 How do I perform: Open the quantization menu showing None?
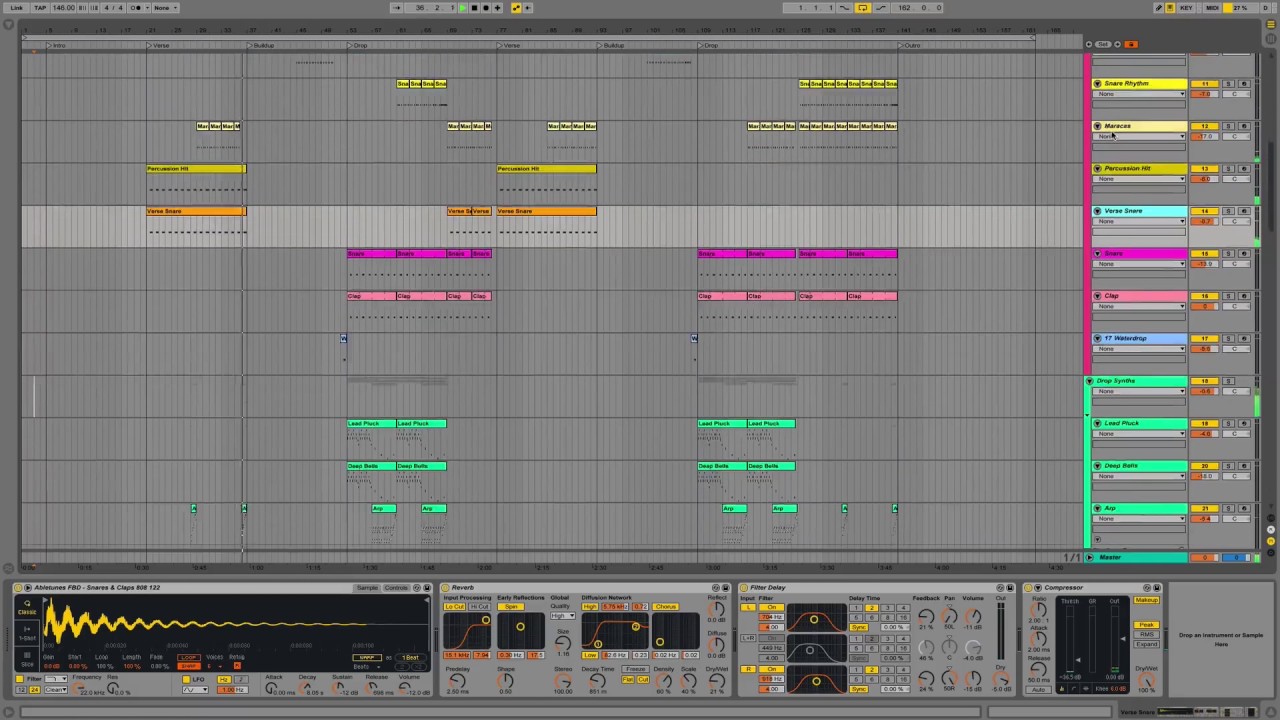[x=166, y=8]
